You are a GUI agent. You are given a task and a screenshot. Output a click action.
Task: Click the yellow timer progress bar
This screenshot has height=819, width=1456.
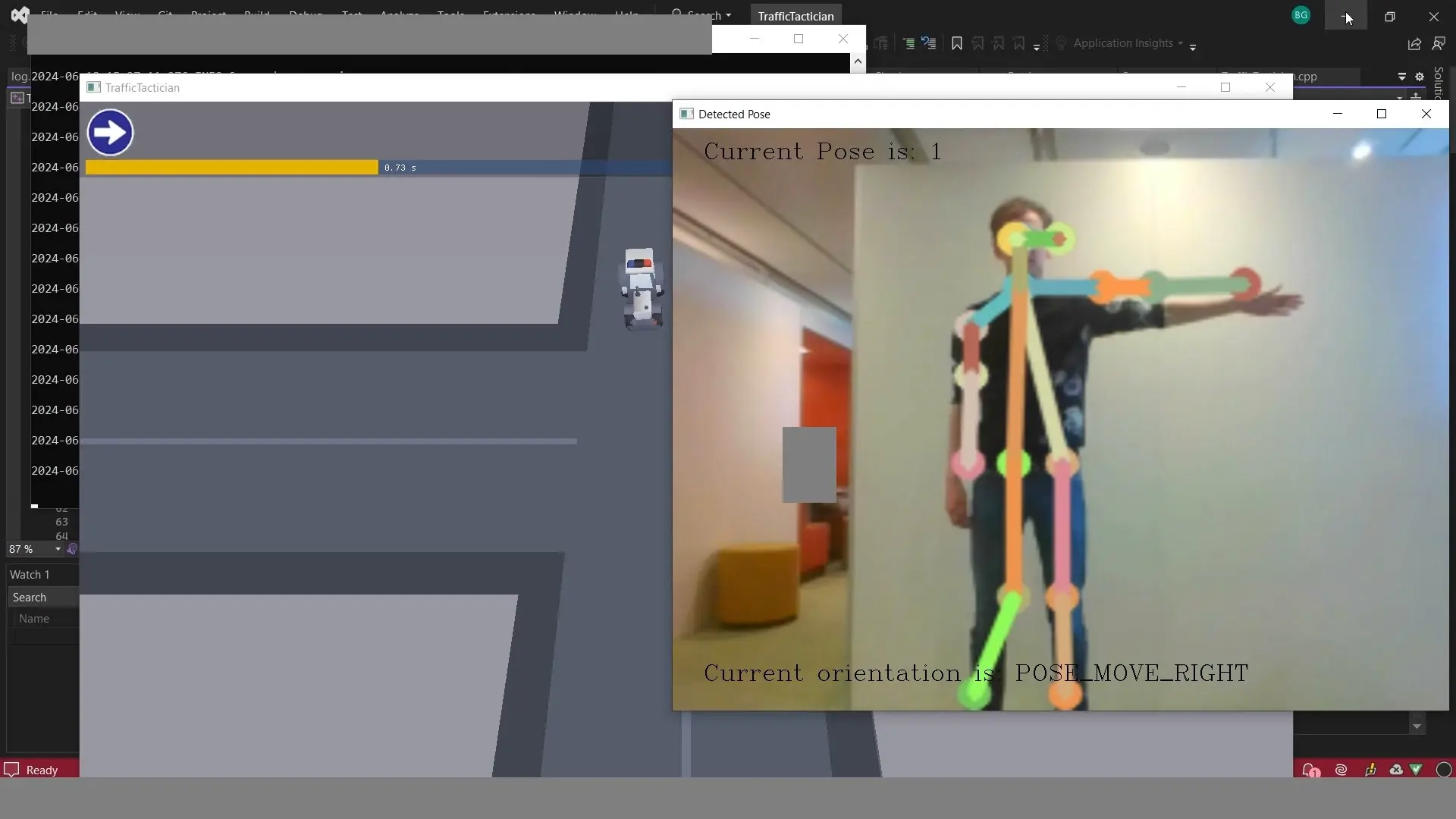[231, 168]
